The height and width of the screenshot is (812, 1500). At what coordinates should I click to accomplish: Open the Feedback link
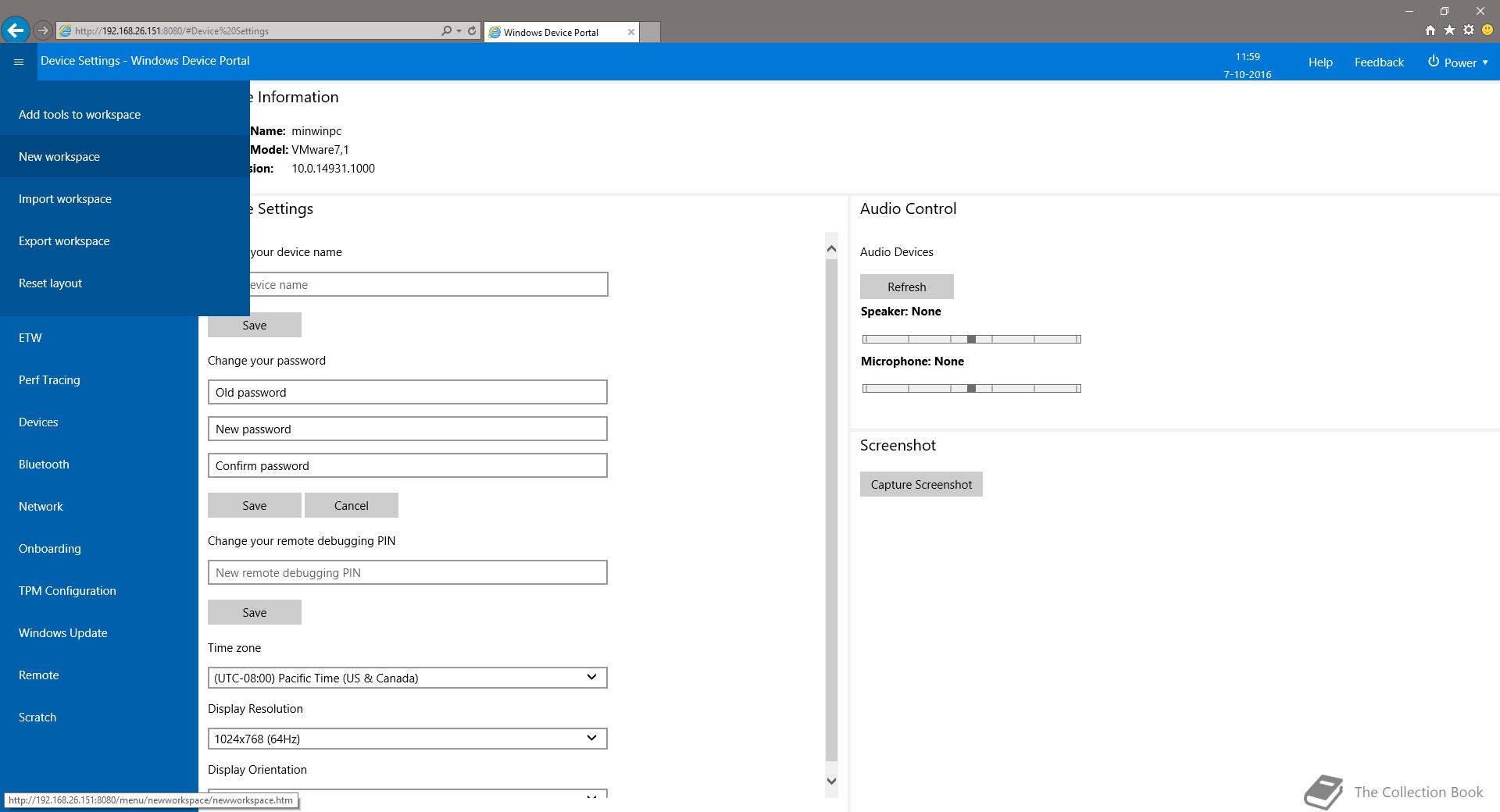(1379, 62)
